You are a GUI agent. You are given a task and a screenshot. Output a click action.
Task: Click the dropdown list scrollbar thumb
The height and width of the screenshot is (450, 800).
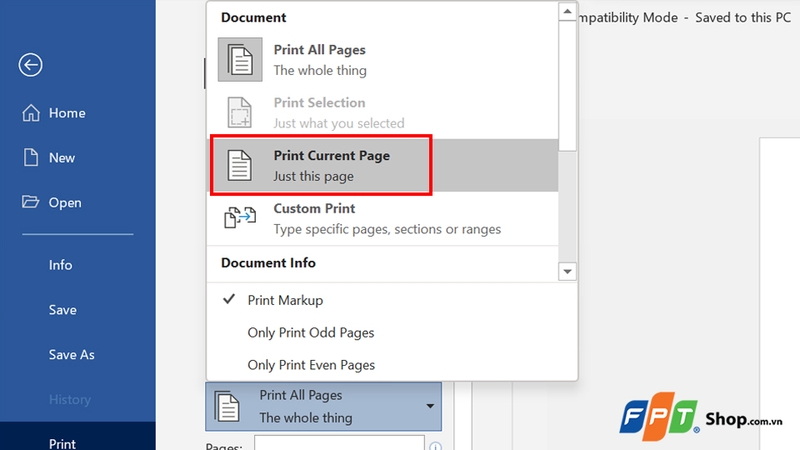pyautogui.click(x=567, y=86)
